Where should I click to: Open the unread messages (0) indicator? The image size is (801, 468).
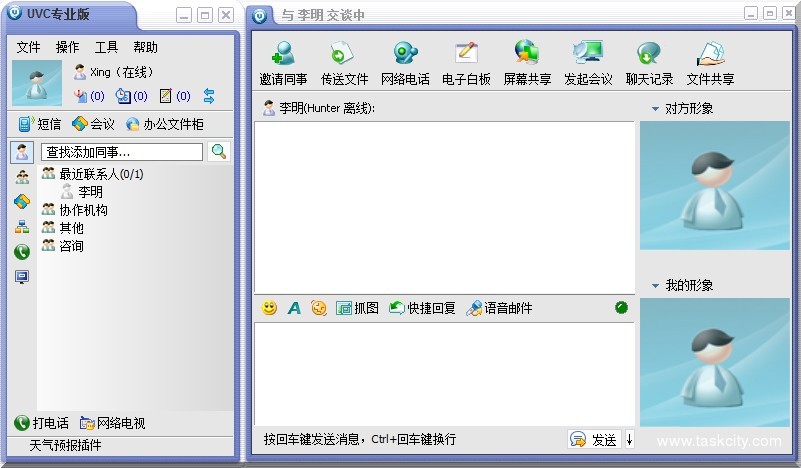click(x=131, y=96)
